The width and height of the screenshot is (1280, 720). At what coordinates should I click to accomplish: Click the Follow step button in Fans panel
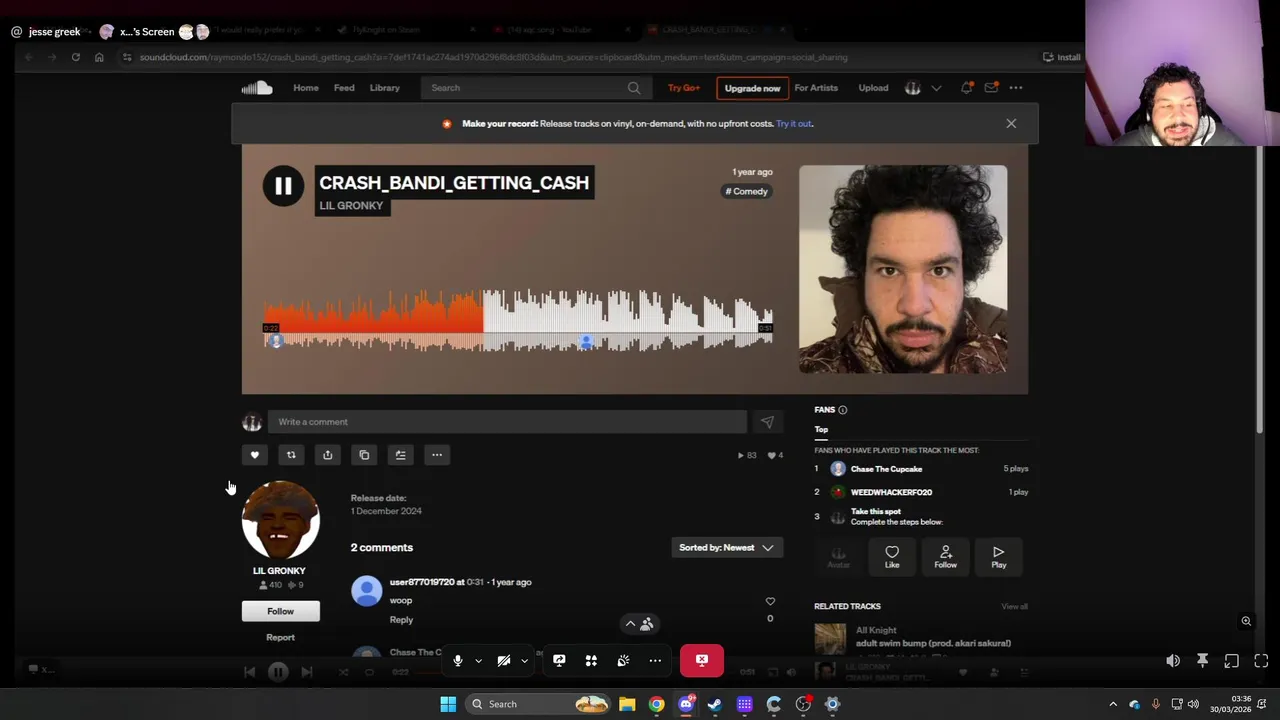tap(945, 558)
